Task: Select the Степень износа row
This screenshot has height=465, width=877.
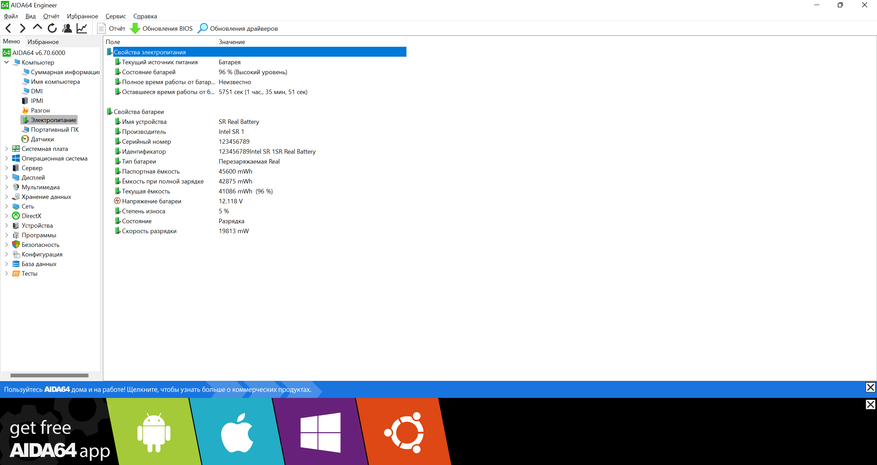Action: tap(256, 211)
